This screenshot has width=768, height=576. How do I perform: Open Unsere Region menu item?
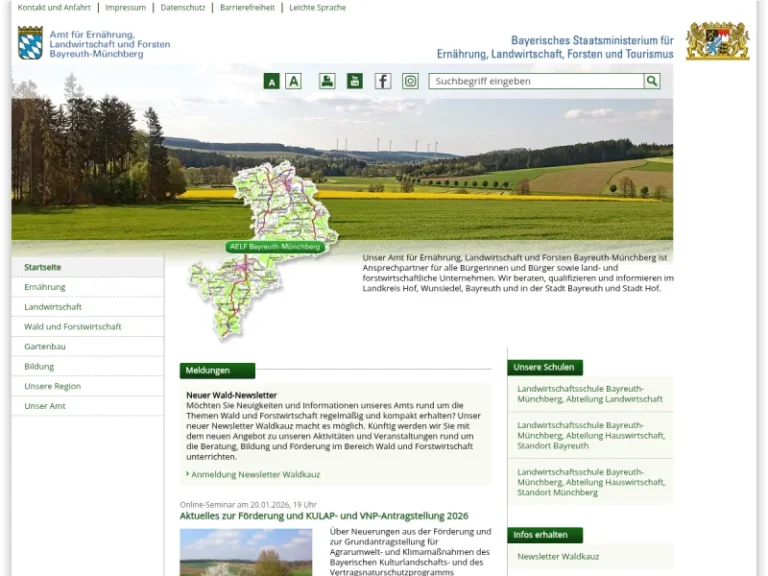pyautogui.click(x=88, y=386)
